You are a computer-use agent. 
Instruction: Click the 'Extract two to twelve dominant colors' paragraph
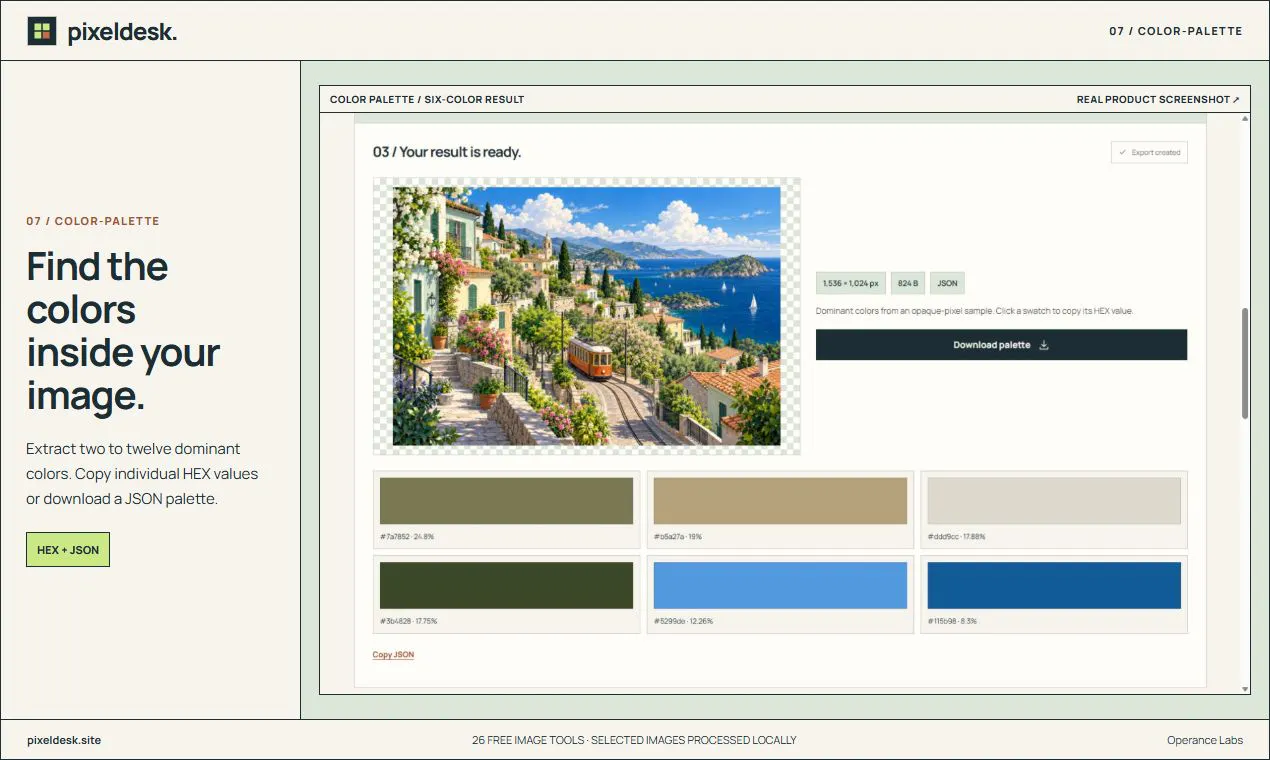point(142,473)
